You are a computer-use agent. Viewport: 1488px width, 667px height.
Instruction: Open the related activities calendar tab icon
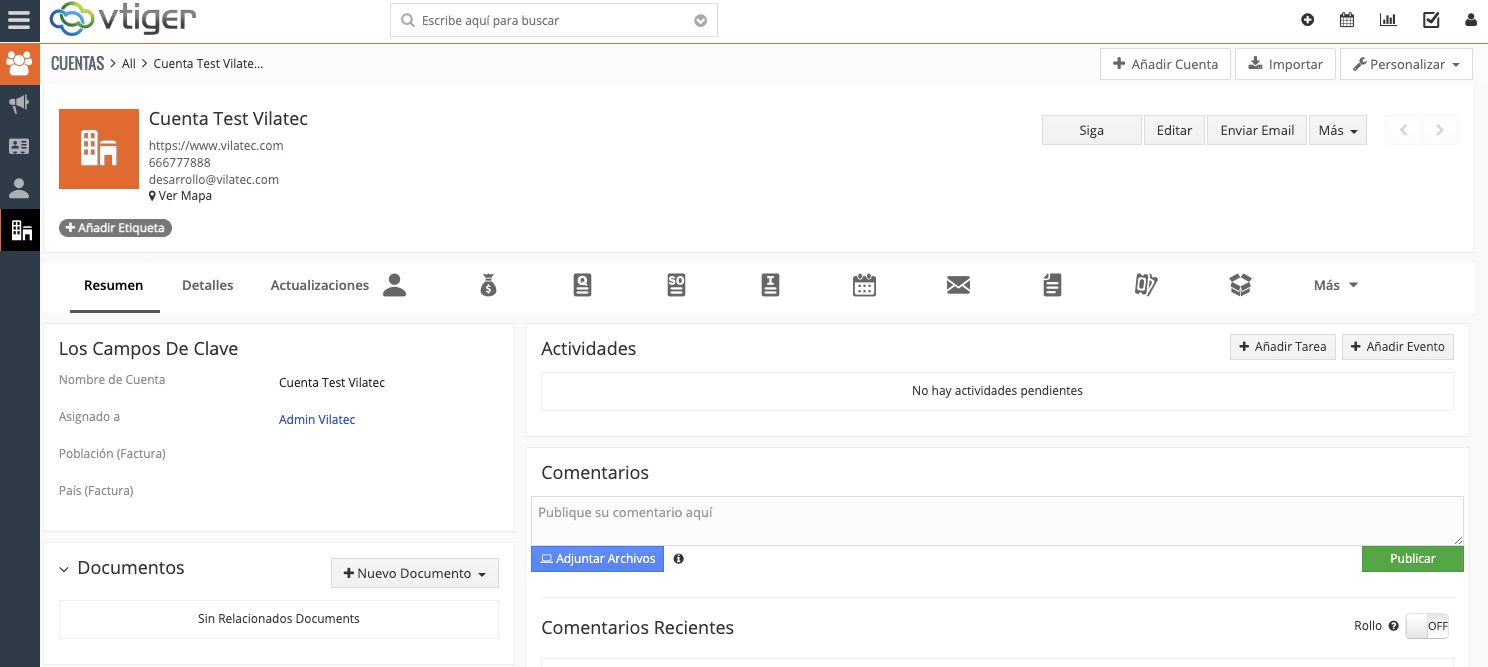(864, 286)
